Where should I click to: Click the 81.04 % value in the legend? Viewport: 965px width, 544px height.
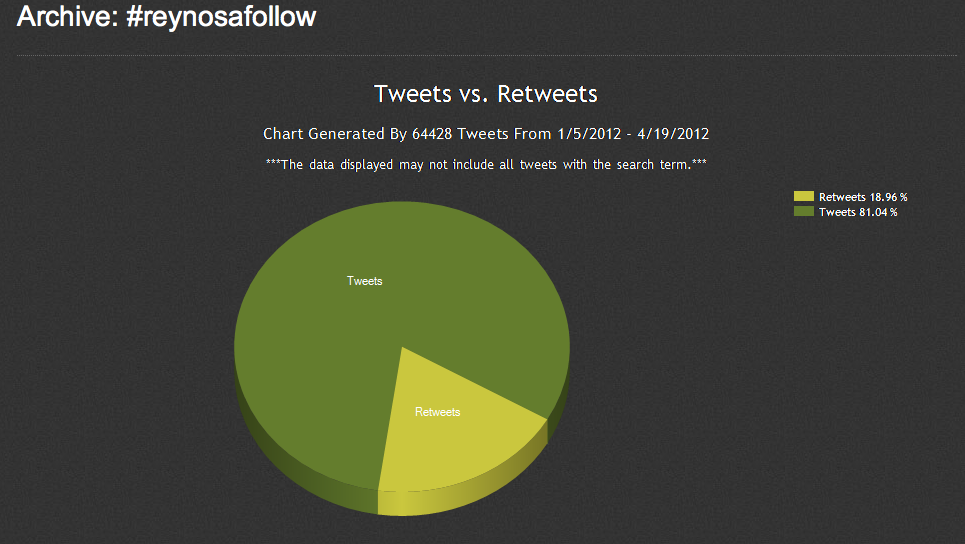(878, 212)
